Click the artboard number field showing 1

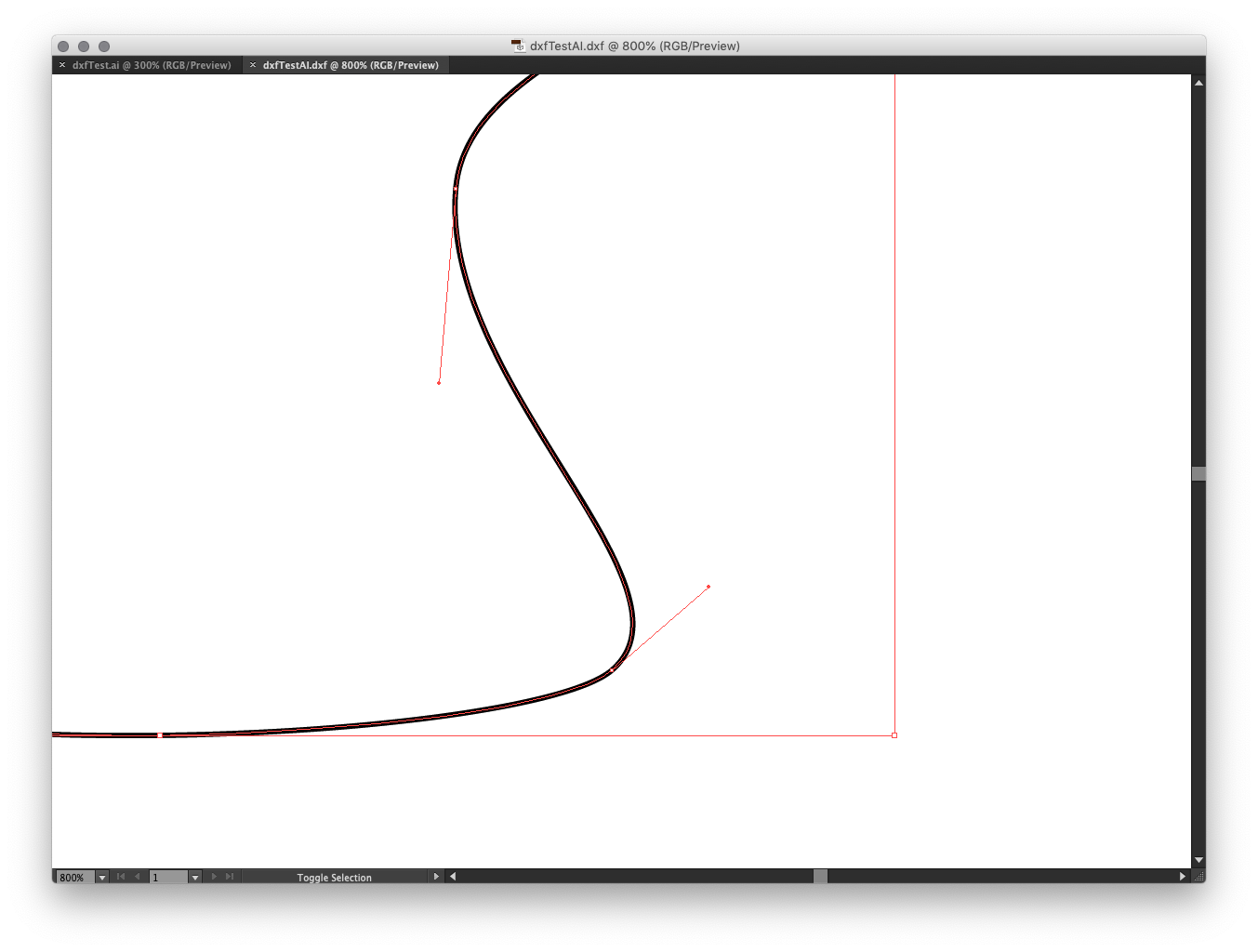pyautogui.click(x=169, y=876)
